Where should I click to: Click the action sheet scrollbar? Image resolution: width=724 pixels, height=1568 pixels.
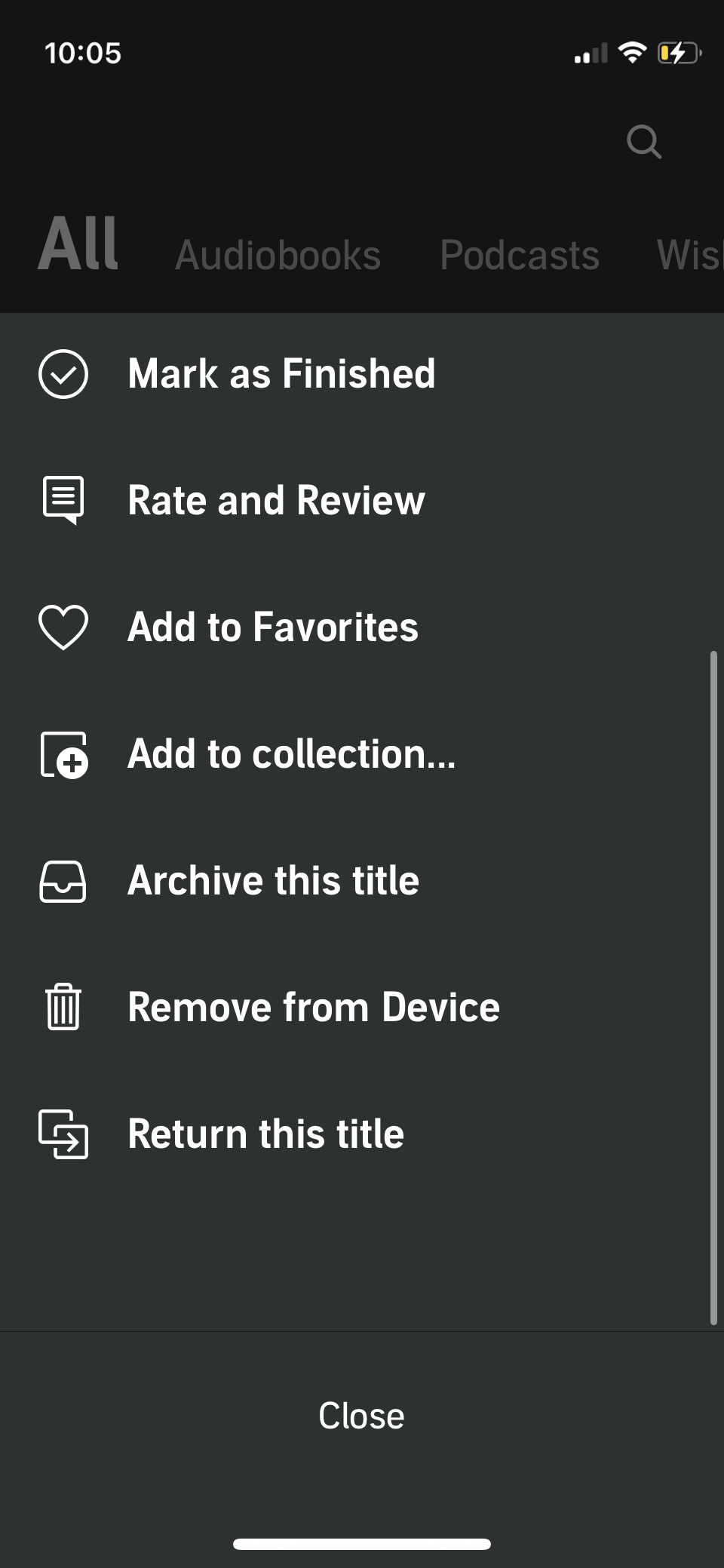click(x=713, y=988)
